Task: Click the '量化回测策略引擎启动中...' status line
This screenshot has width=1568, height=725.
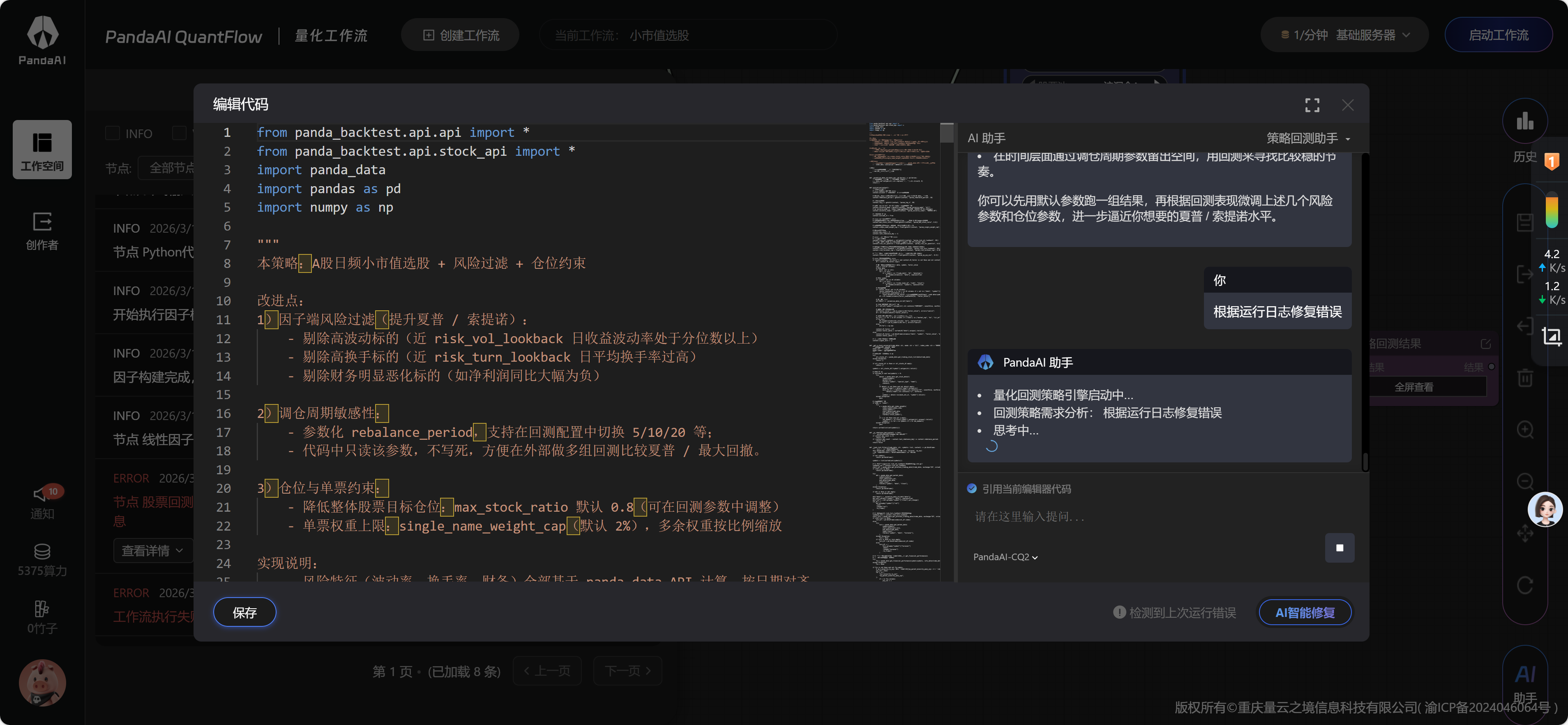Action: pos(1063,395)
